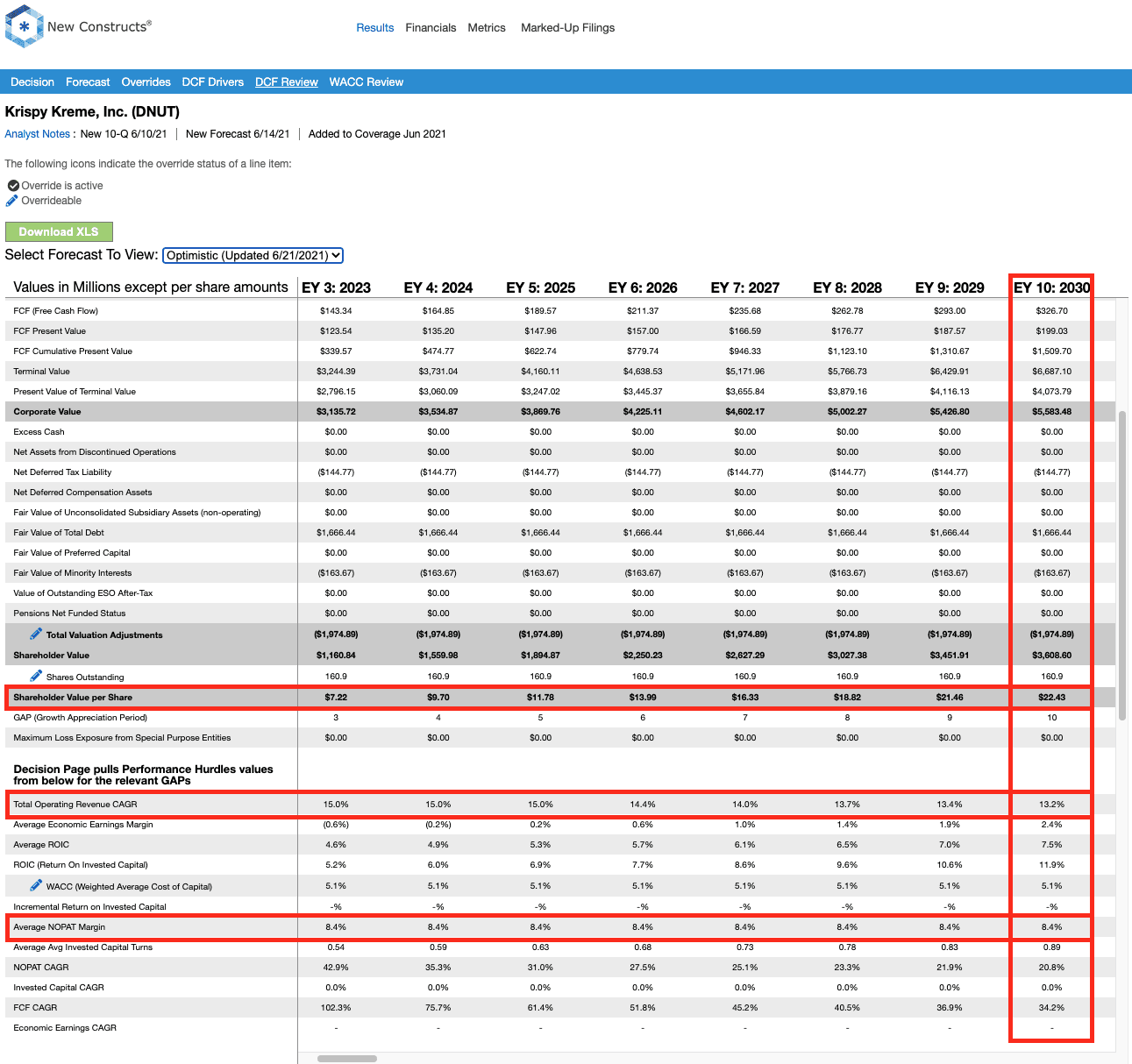
Task: Open the Marked-Up Filings navigation item
Action: click(x=568, y=28)
